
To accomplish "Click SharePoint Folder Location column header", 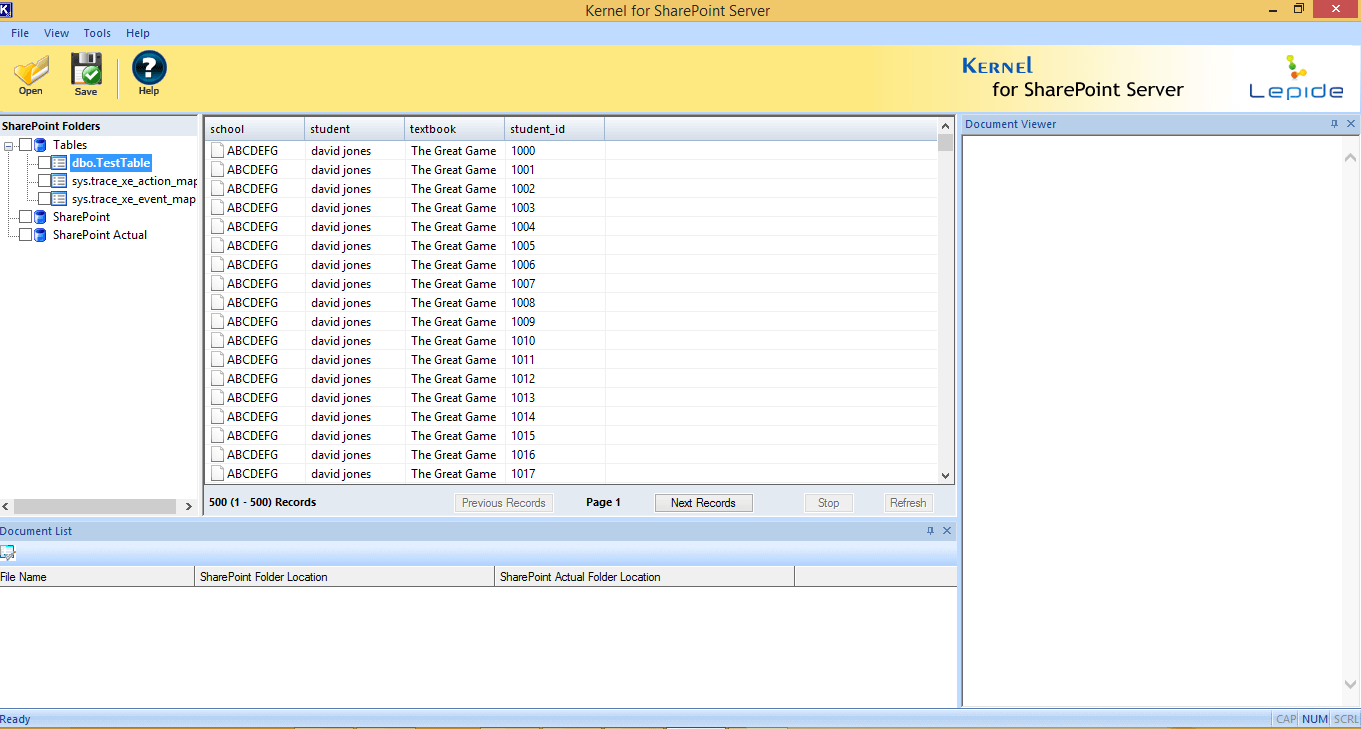I will point(345,577).
